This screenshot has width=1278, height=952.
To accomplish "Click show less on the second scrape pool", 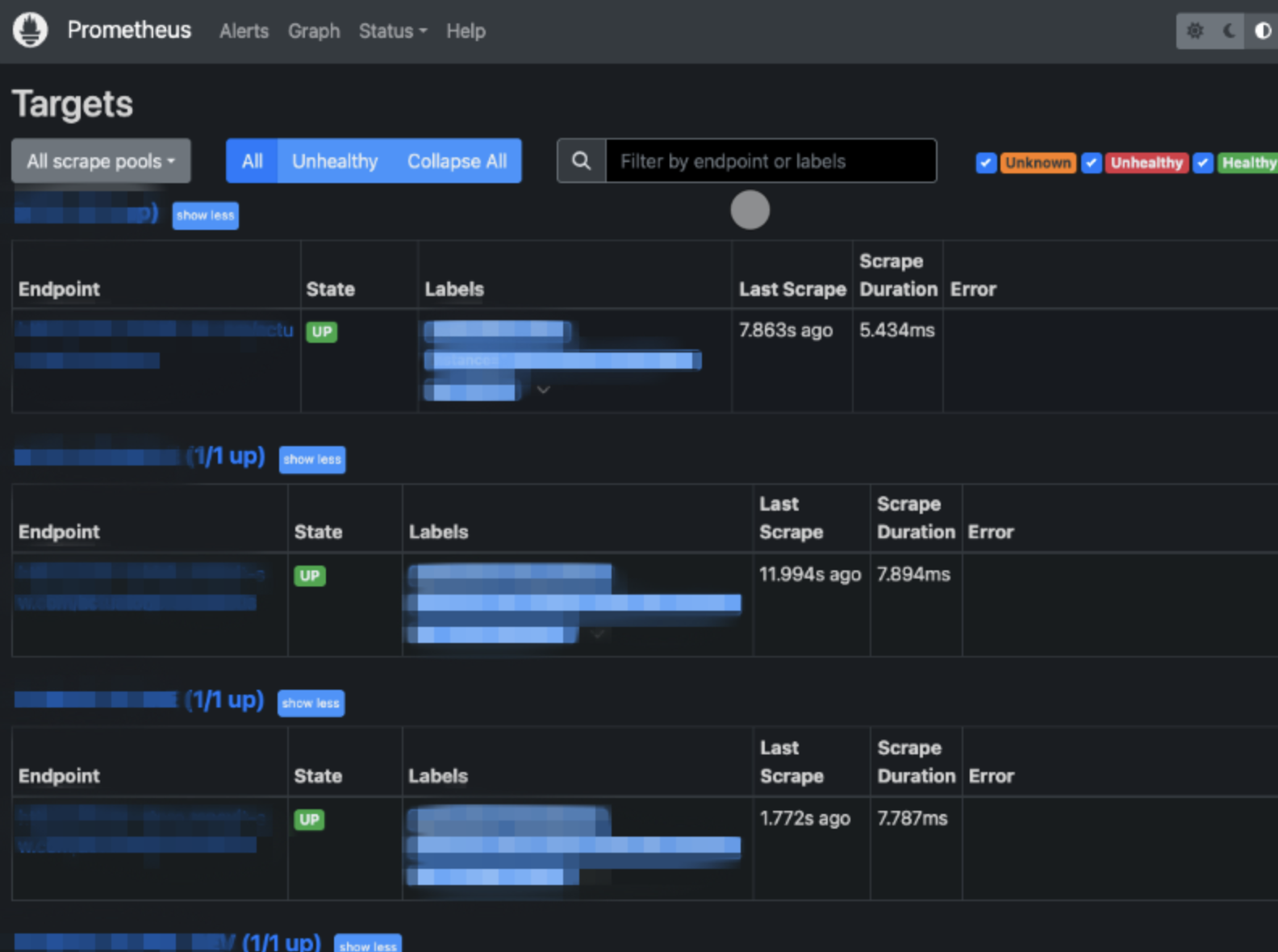I will 312,459.
